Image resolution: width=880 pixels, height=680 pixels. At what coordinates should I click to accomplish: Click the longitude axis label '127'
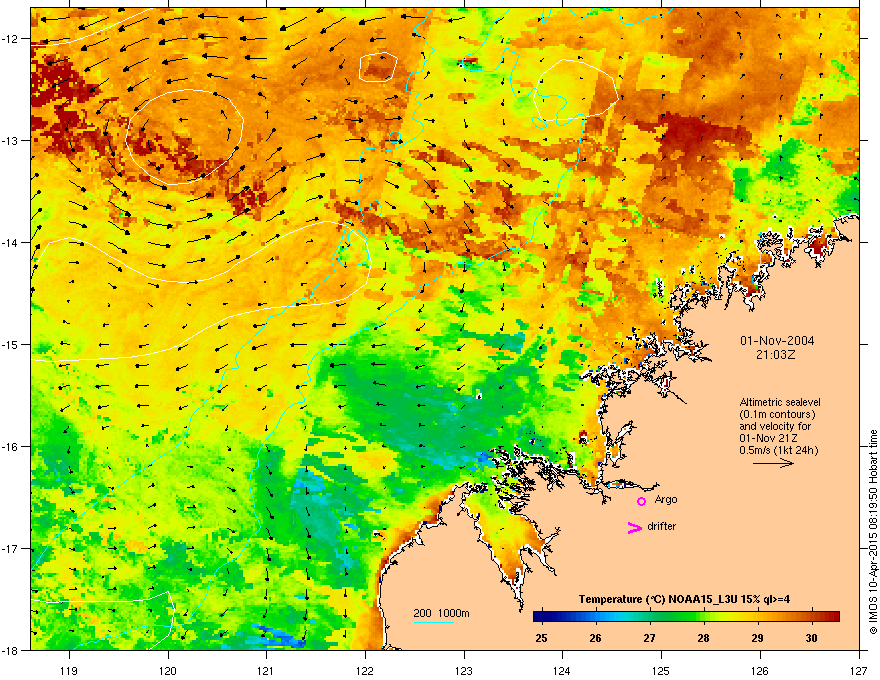coord(858,670)
